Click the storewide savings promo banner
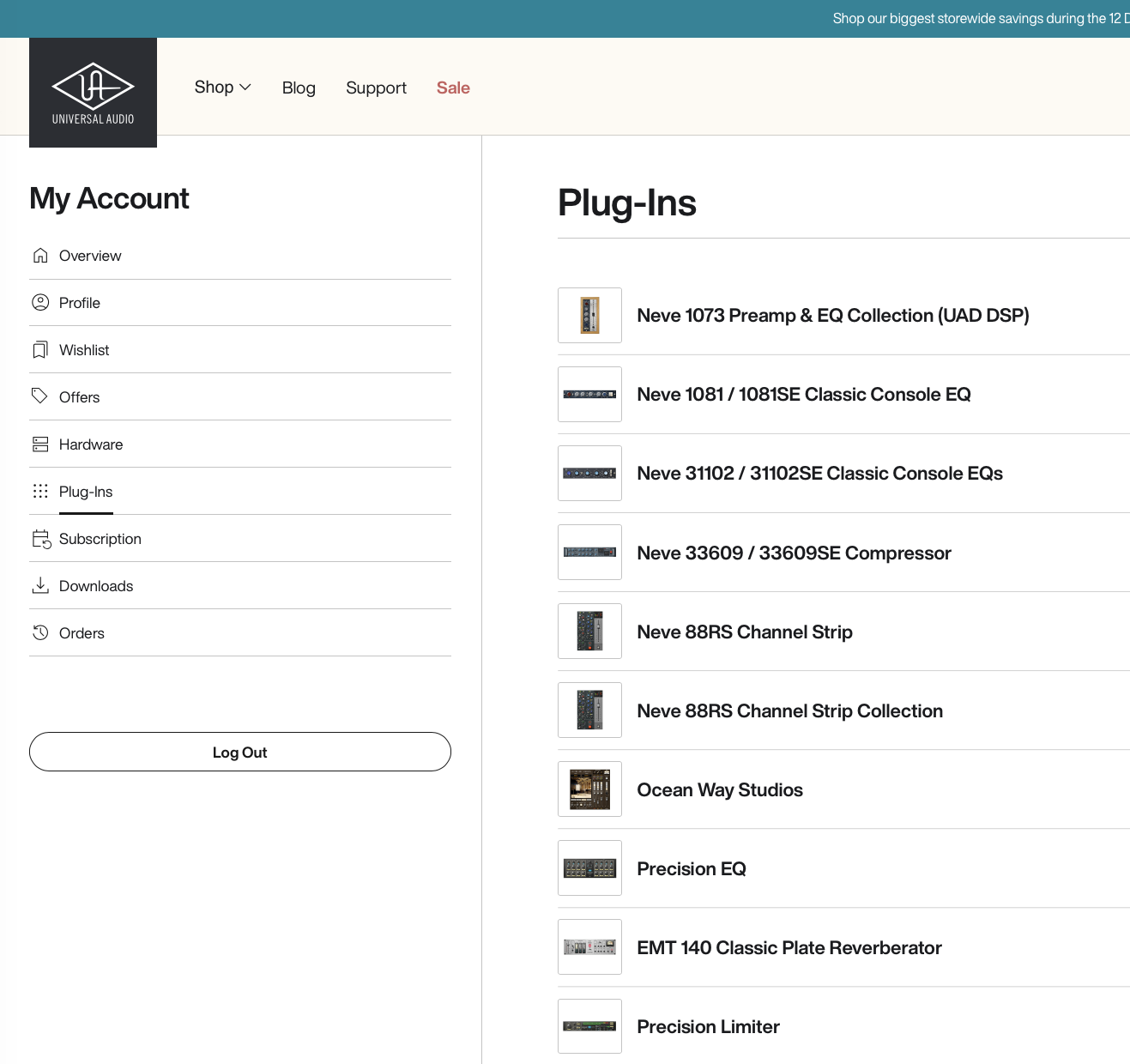This screenshot has height=1064, width=1130. [x=978, y=18]
